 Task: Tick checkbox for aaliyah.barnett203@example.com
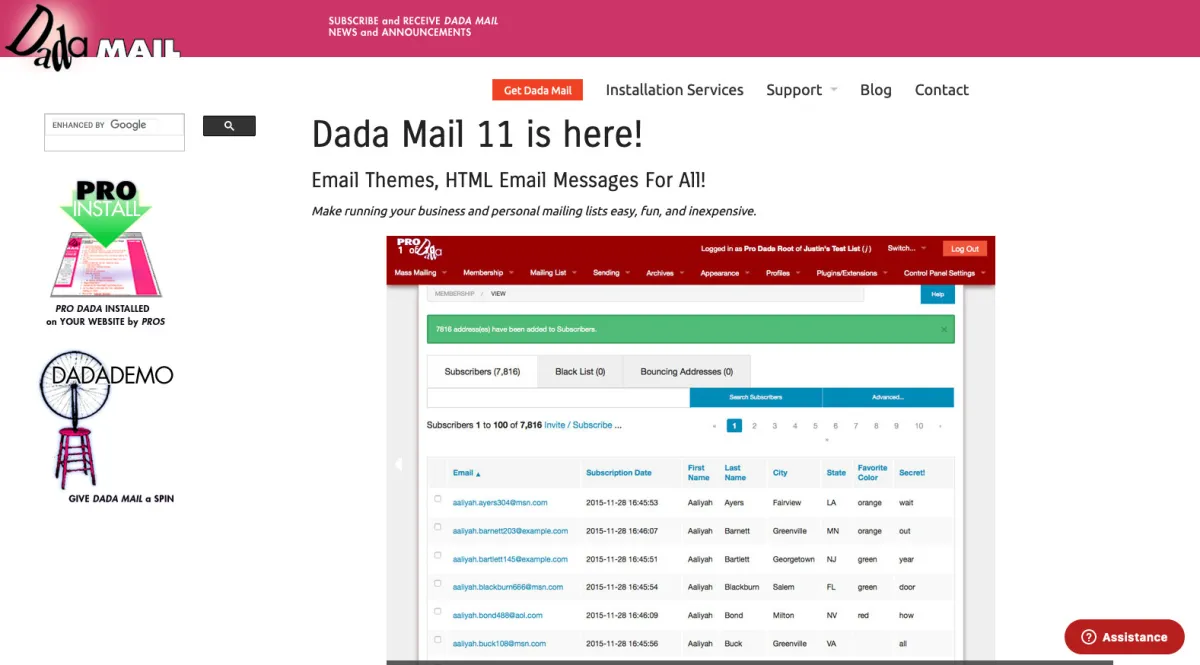[x=437, y=527]
